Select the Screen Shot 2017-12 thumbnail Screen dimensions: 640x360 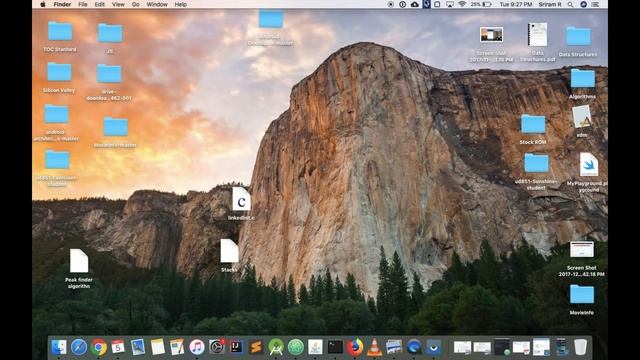coord(582,250)
